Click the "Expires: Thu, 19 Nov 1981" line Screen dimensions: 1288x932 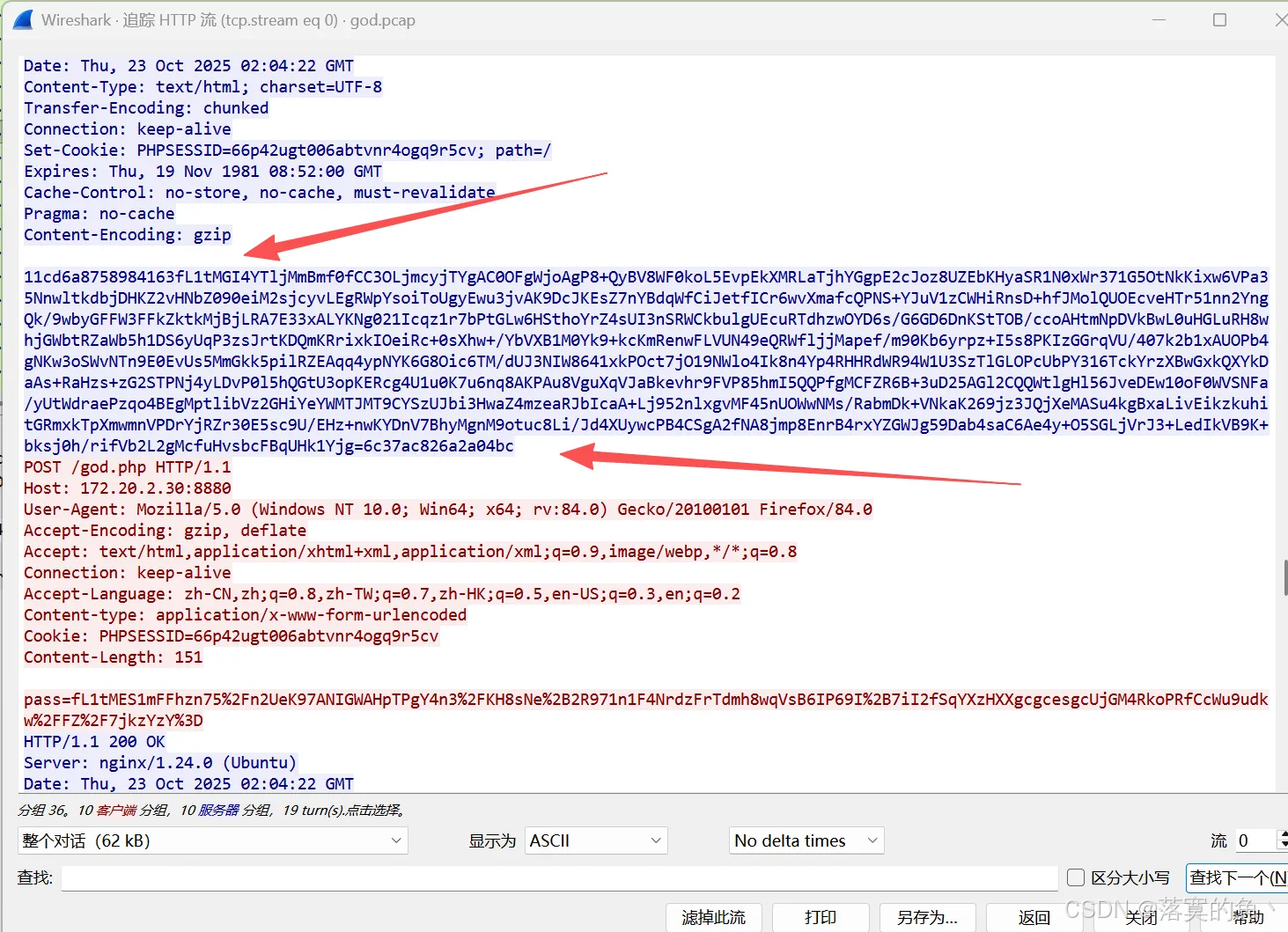pyautogui.click(x=202, y=172)
